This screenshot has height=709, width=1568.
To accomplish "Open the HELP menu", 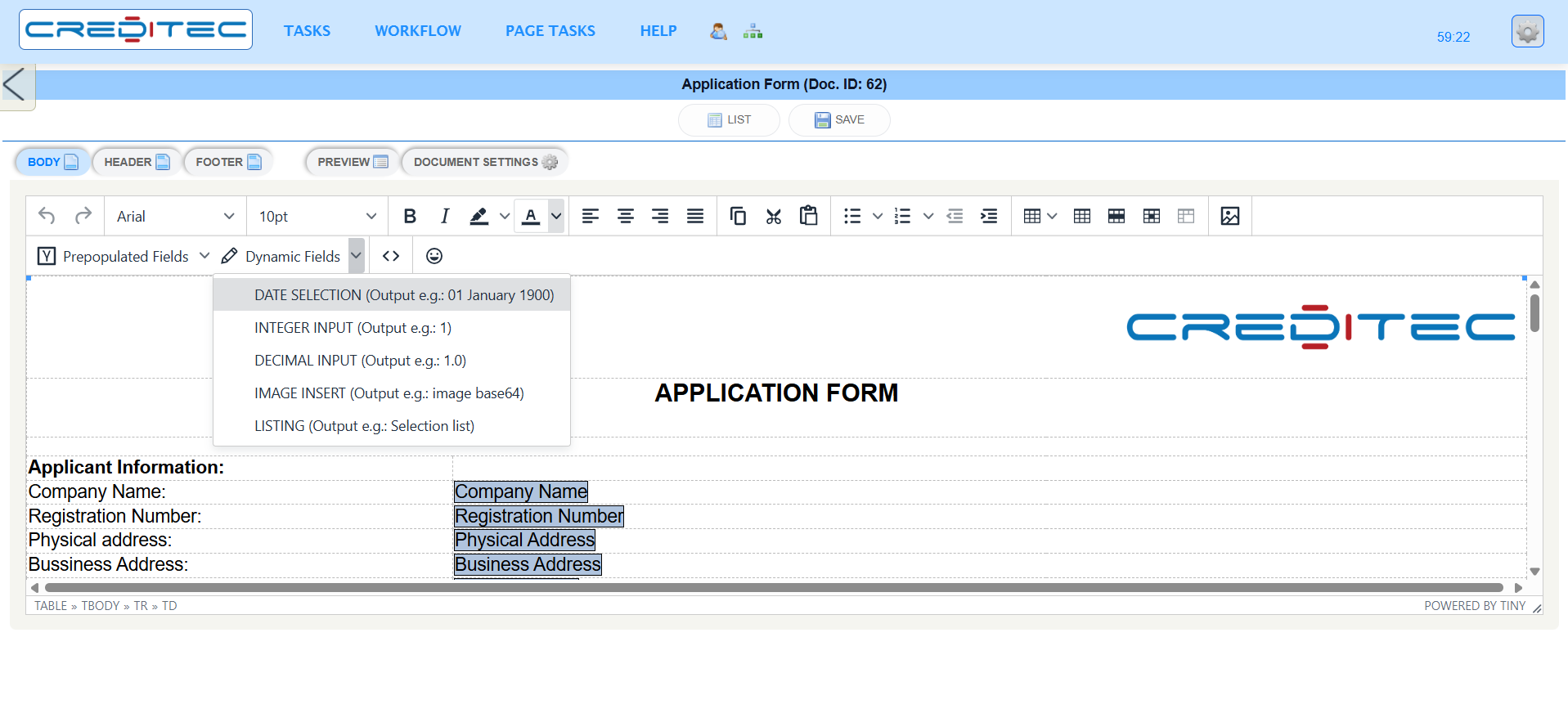I will coord(658,31).
